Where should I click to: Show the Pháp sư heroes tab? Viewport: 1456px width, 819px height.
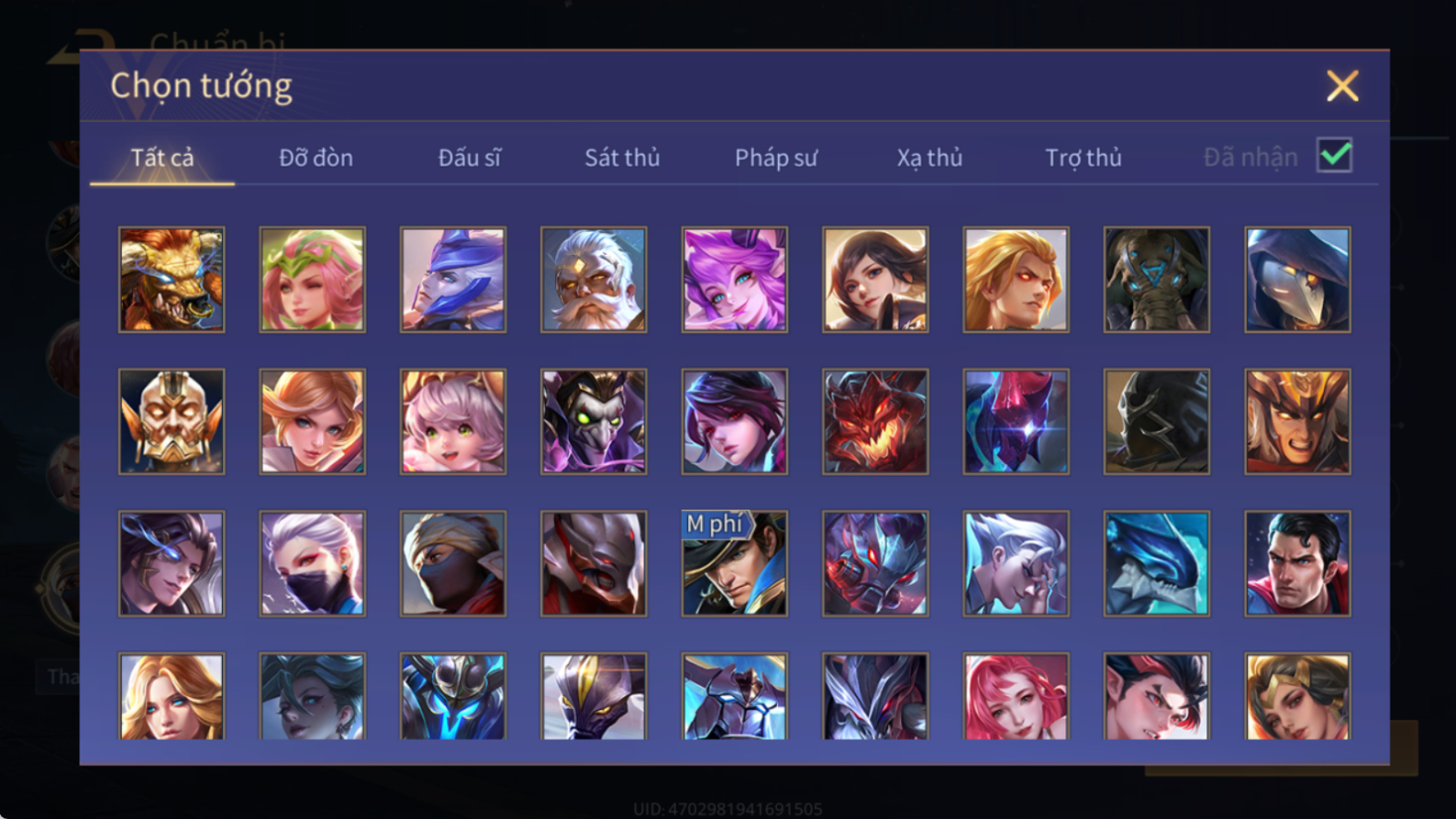click(x=775, y=158)
